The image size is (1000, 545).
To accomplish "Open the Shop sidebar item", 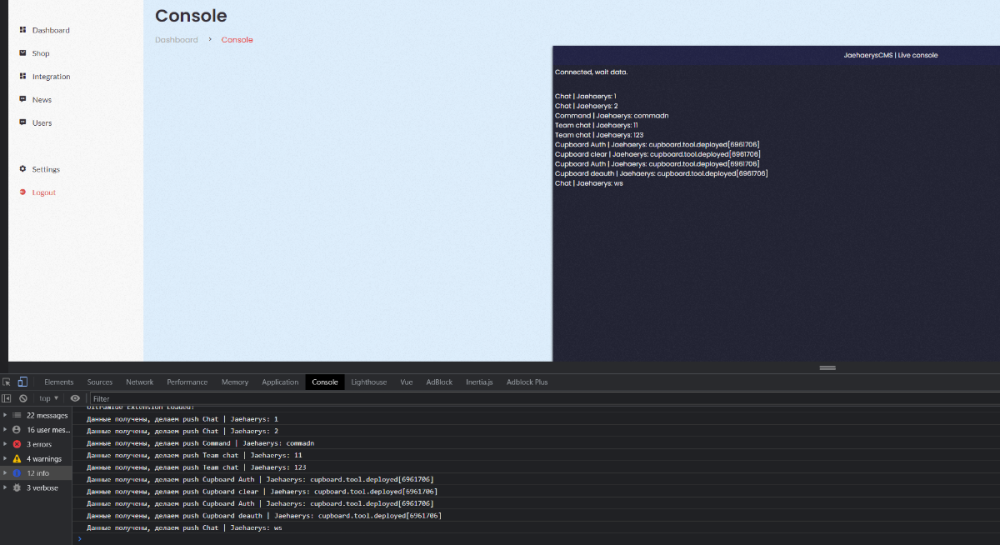I will pyautogui.click(x=40, y=53).
